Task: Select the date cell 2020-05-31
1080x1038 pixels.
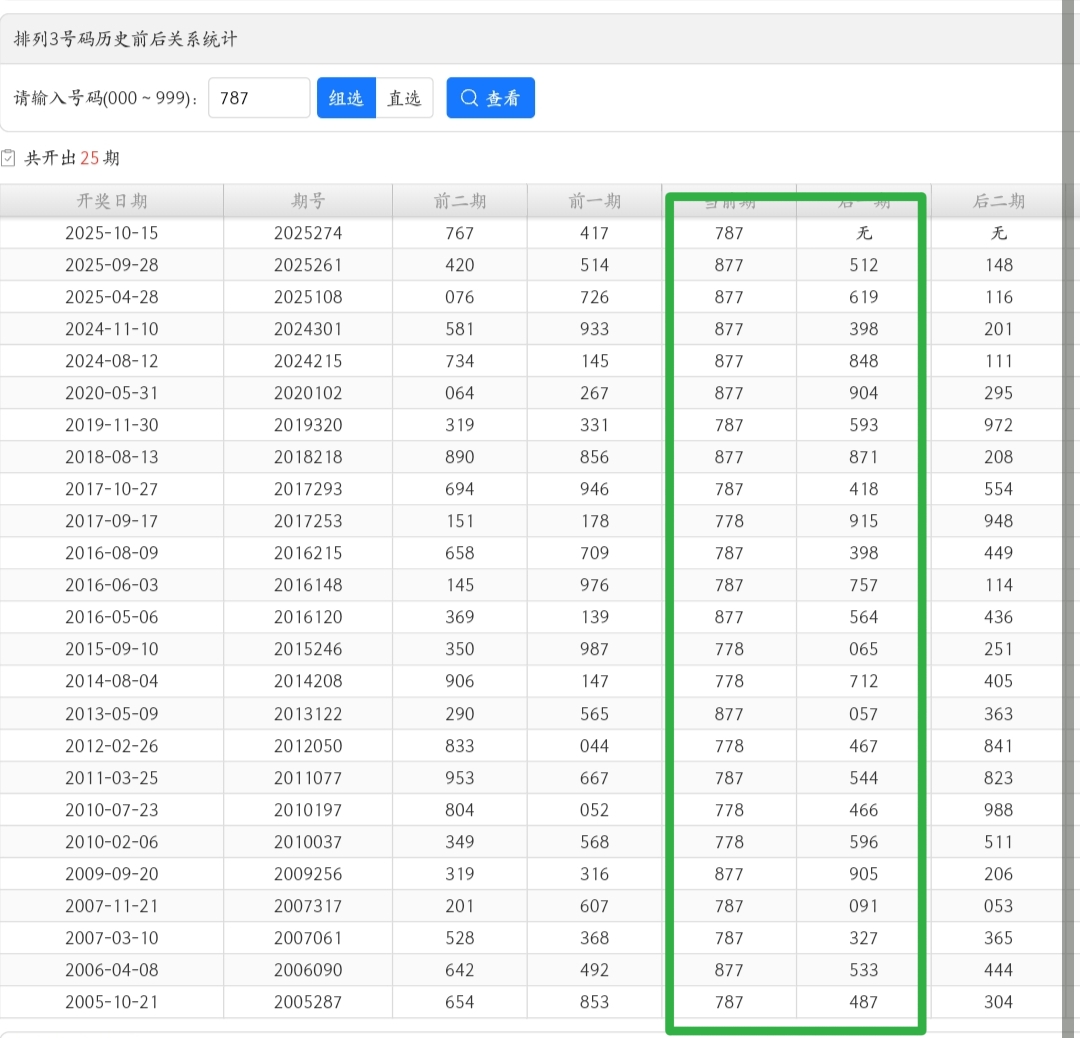Action: (x=112, y=393)
